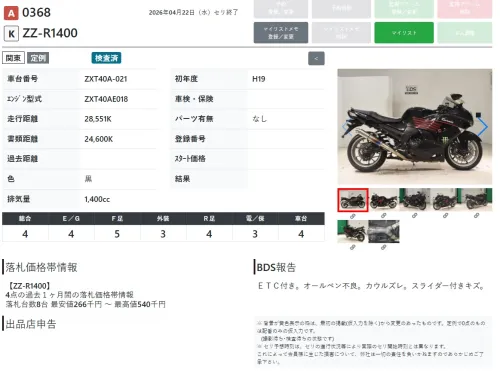The width and height of the screenshot is (500, 387).
Task: Open link icon under first thumbnail
Action: [x=353, y=216]
